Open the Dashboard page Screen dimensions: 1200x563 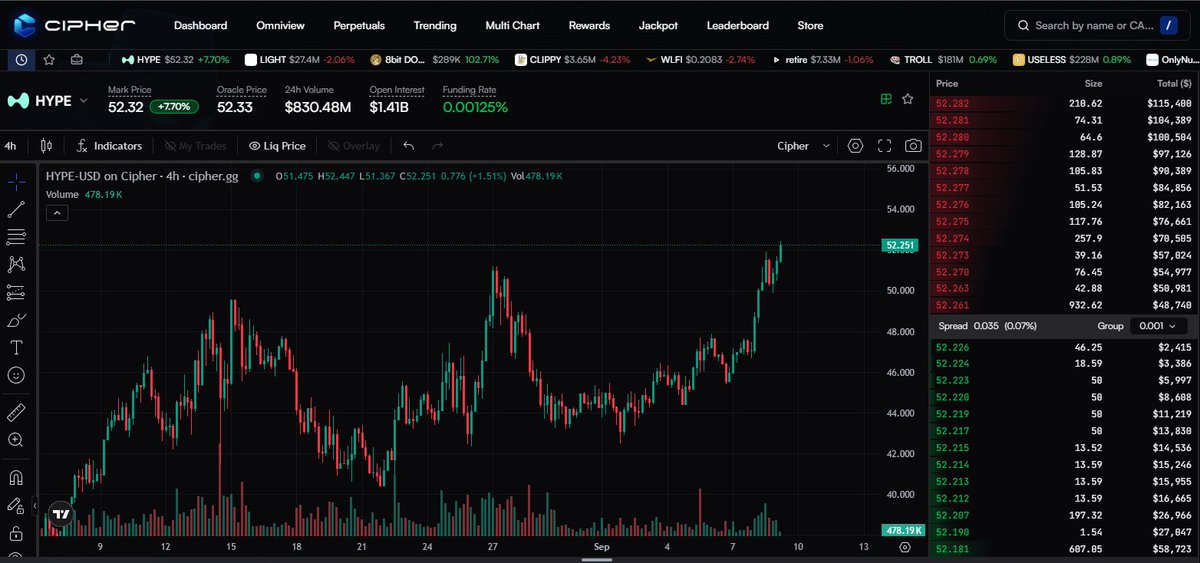(200, 25)
